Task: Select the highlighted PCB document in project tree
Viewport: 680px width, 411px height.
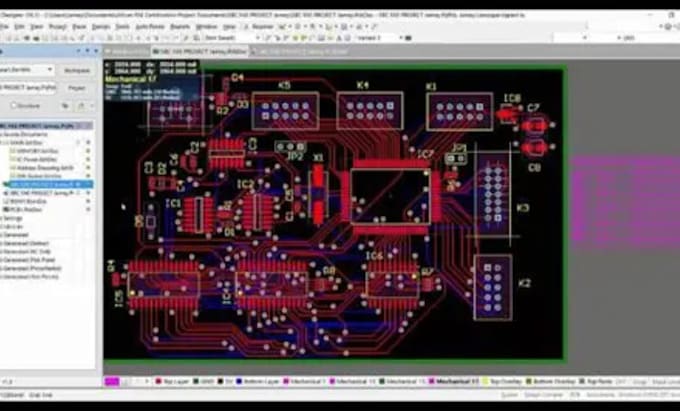Action: point(46,184)
